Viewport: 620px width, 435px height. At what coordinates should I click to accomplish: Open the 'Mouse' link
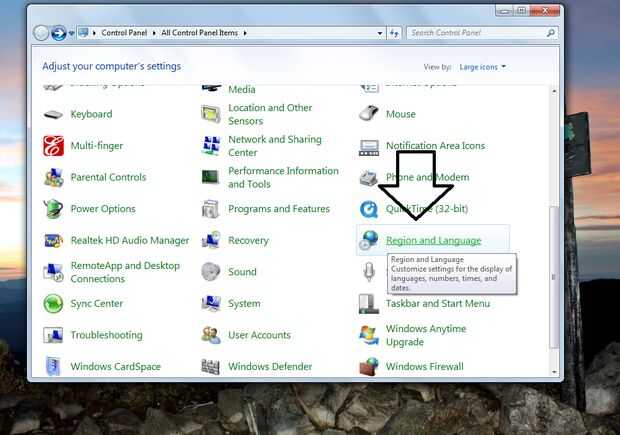point(401,114)
